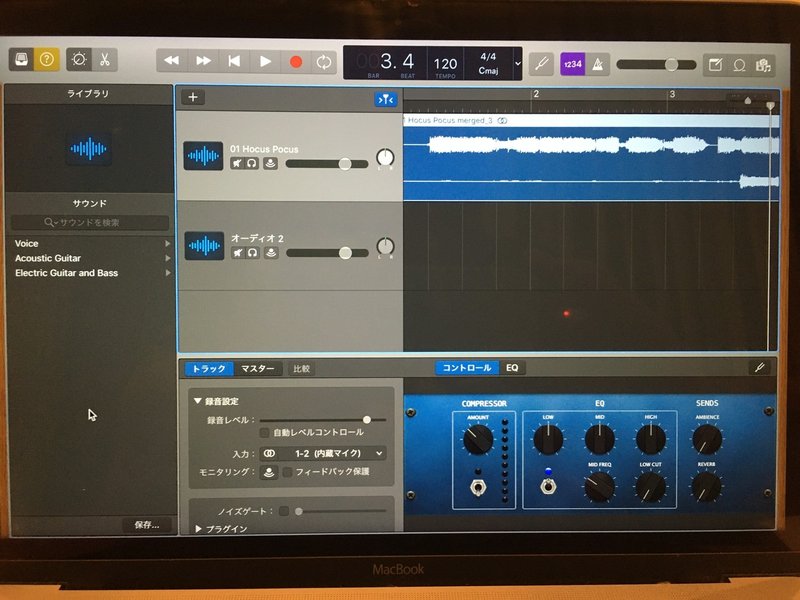Image resolution: width=800 pixels, height=600 pixels.
Task: Open the scissors Editors button
Action: (x=105, y=60)
